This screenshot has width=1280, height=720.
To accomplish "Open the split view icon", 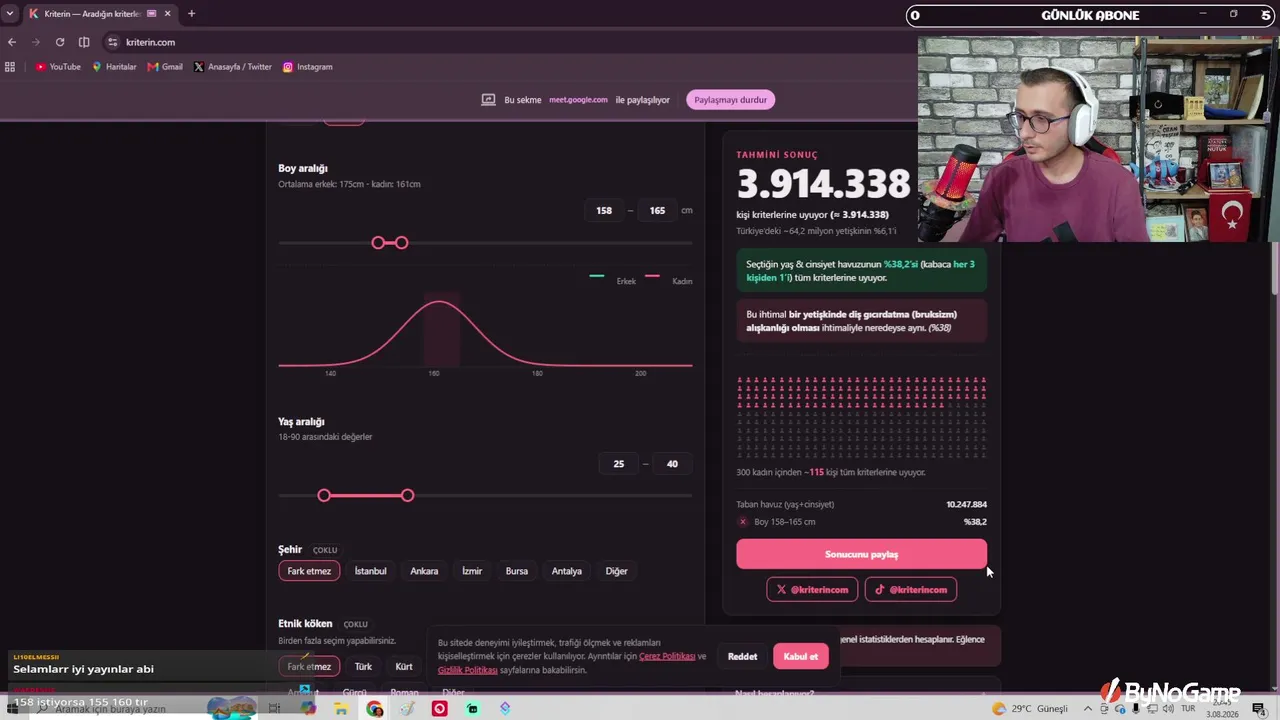I will (x=84, y=42).
